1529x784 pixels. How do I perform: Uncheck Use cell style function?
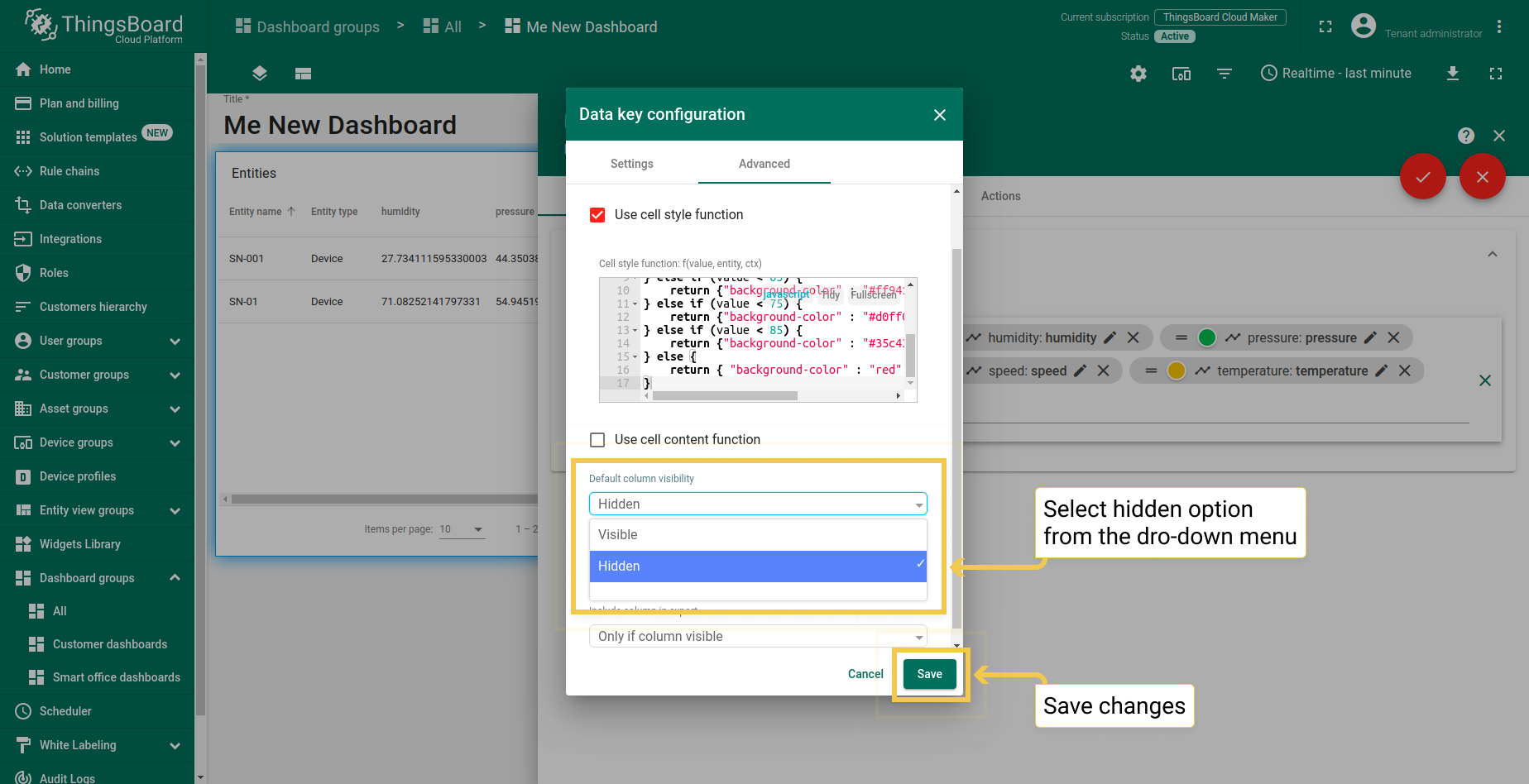click(597, 215)
